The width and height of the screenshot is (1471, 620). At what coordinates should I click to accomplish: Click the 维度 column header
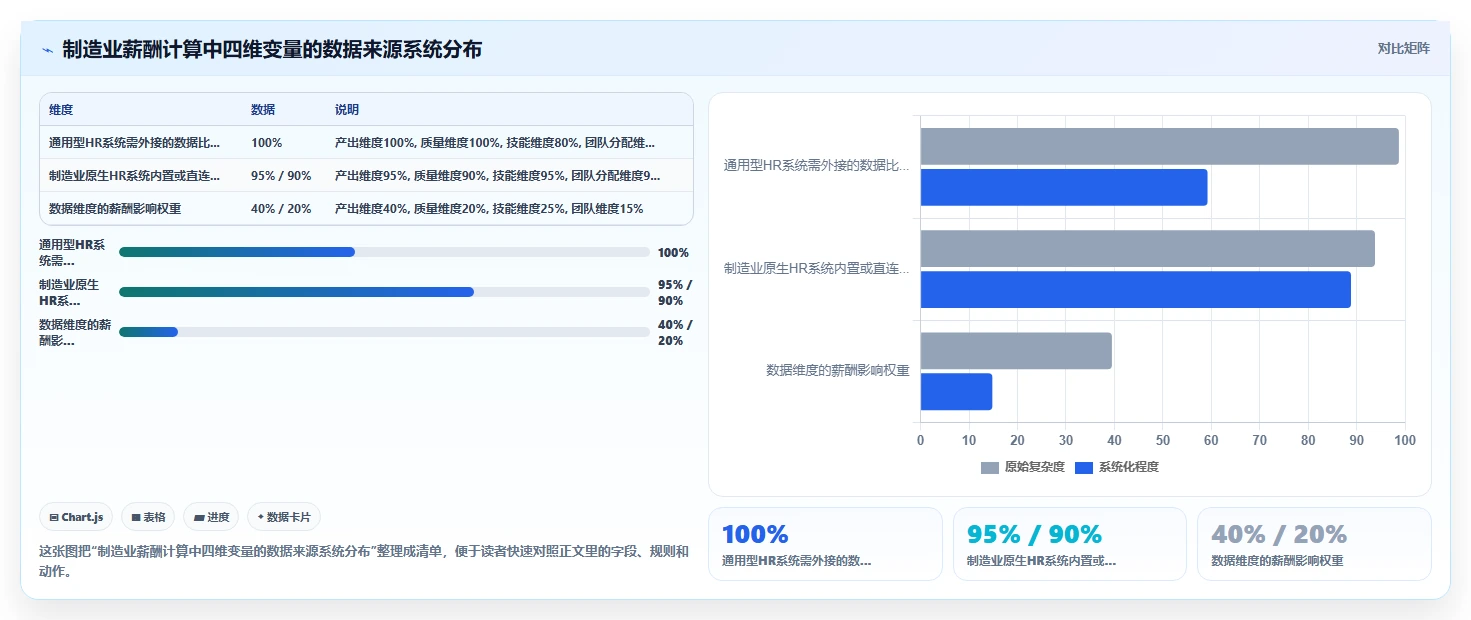pos(61,110)
